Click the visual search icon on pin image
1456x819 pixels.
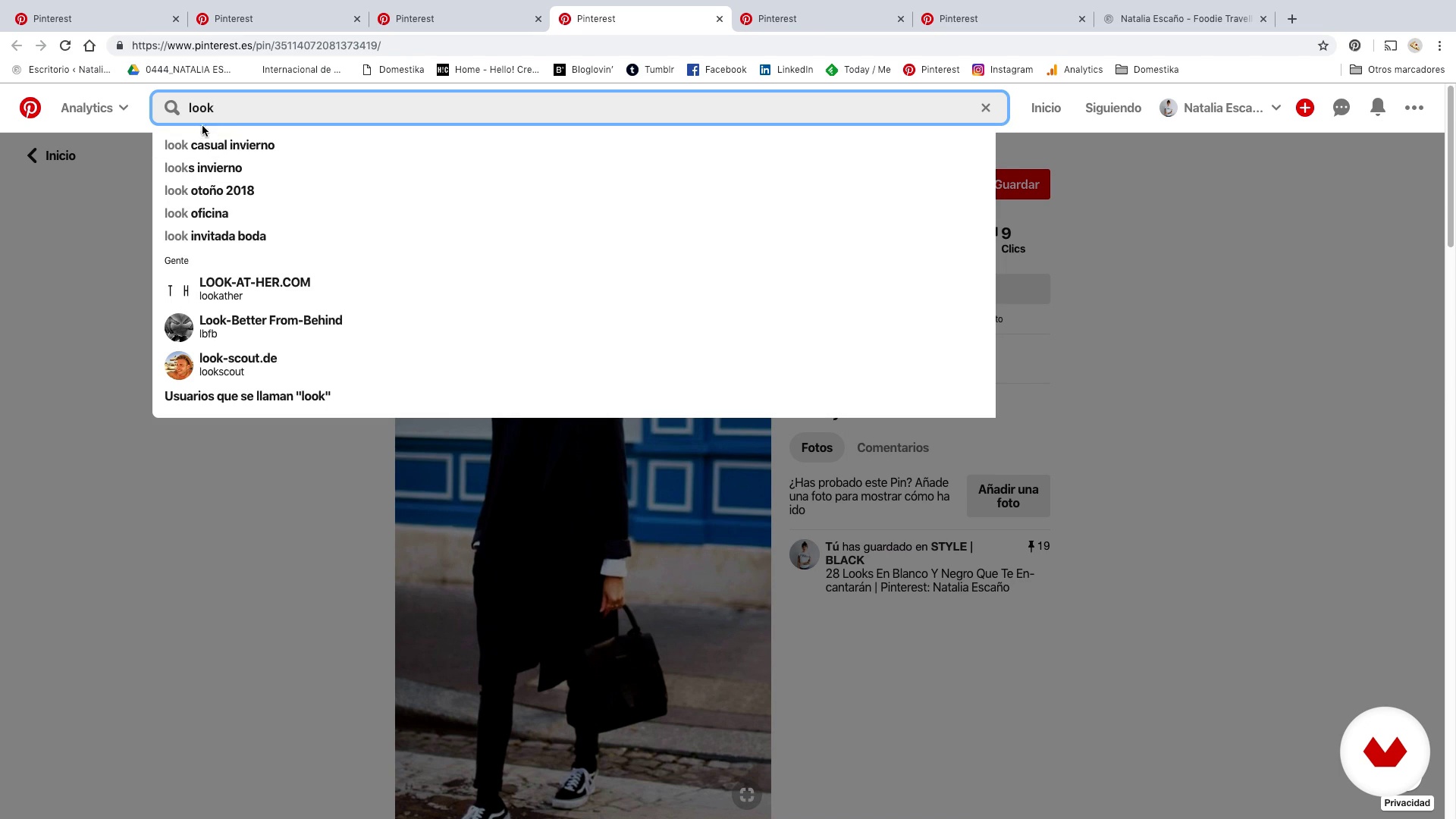click(746, 795)
